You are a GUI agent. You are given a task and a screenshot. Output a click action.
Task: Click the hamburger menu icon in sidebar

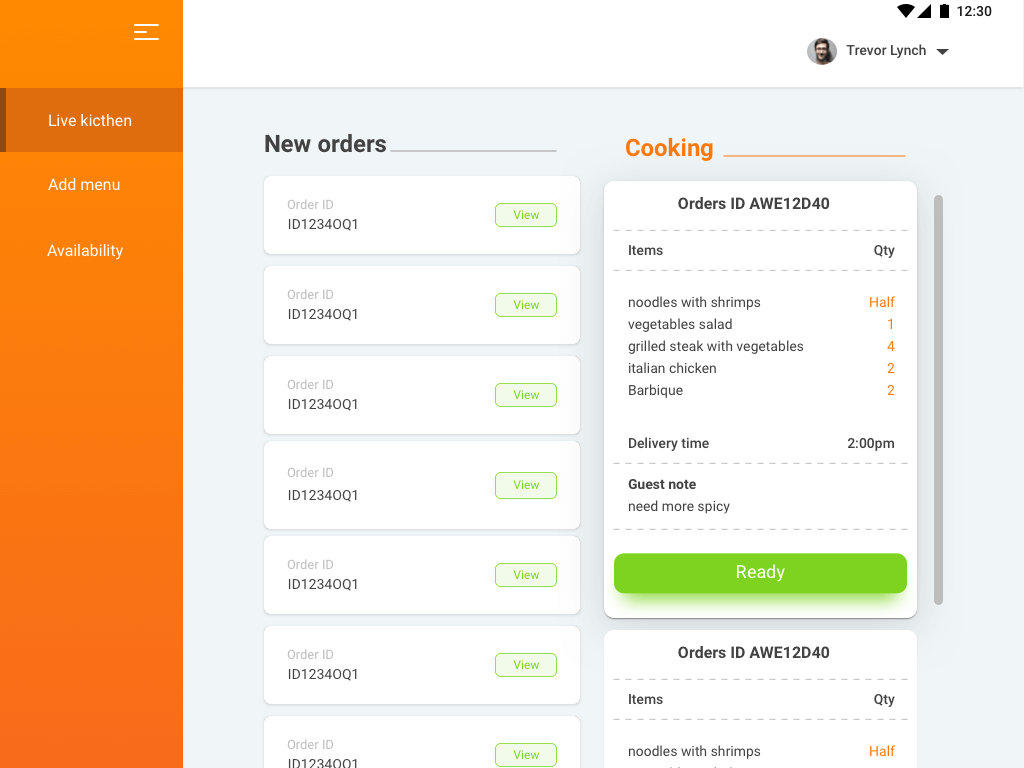pyautogui.click(x=146, y=32)
